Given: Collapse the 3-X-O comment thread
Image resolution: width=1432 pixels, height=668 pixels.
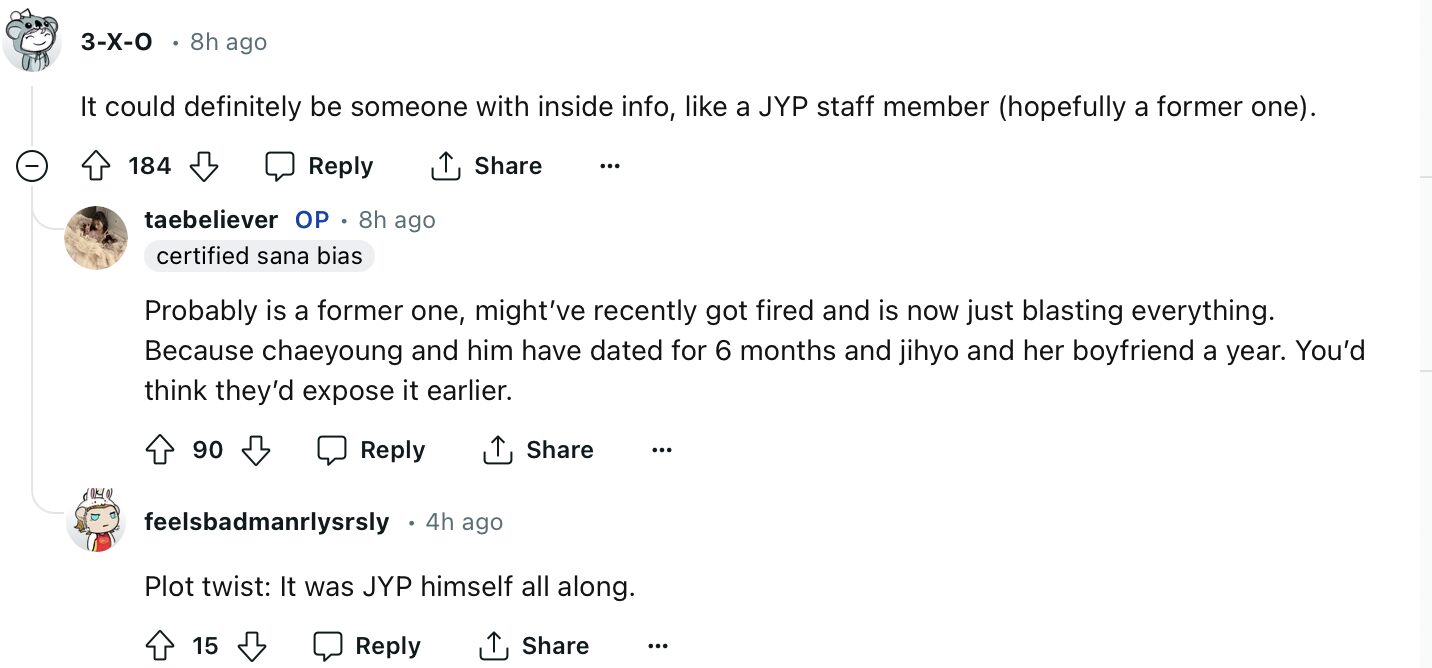Looking at the screenshot, I should click(32, 166).
